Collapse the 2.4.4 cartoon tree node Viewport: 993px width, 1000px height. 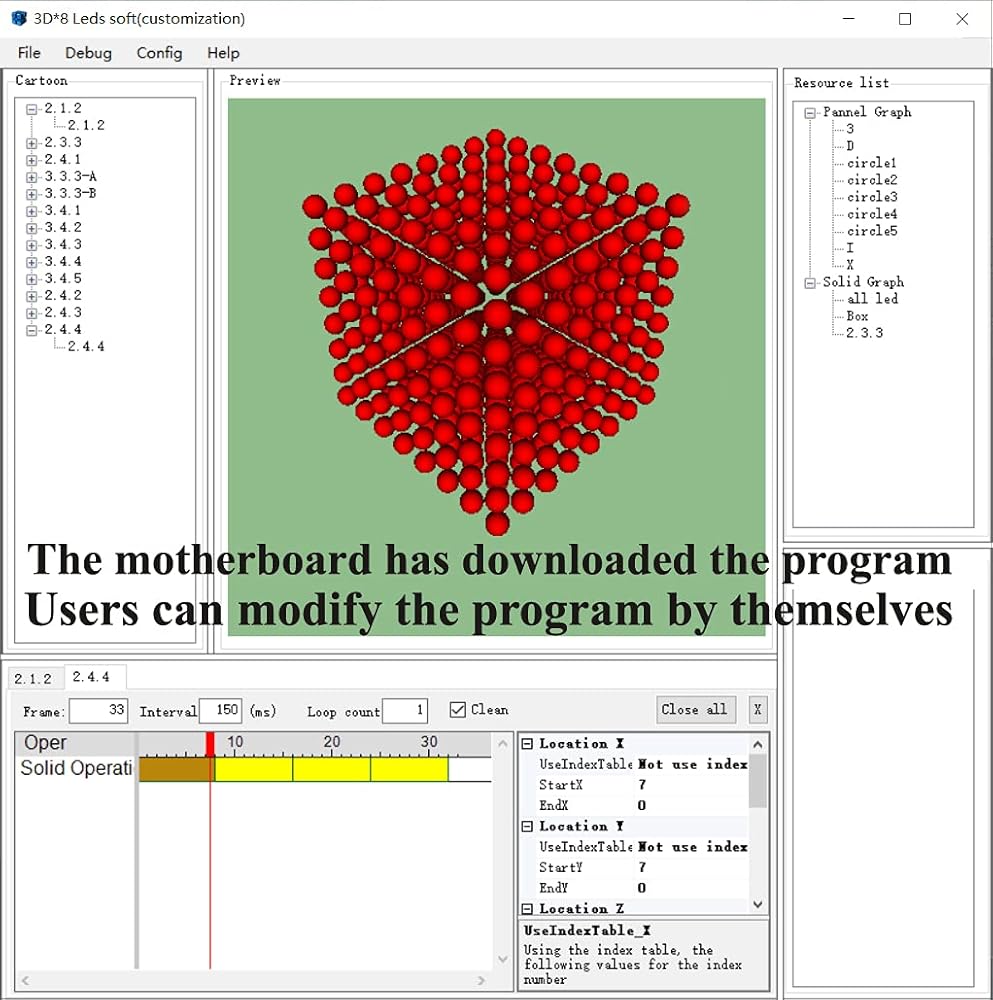(31, 330)
